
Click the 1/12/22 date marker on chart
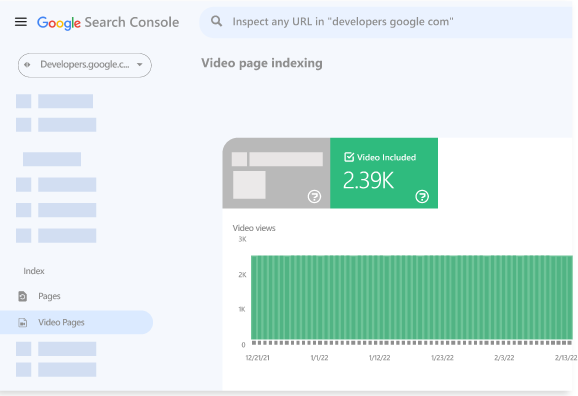click(x=379, y=358)
